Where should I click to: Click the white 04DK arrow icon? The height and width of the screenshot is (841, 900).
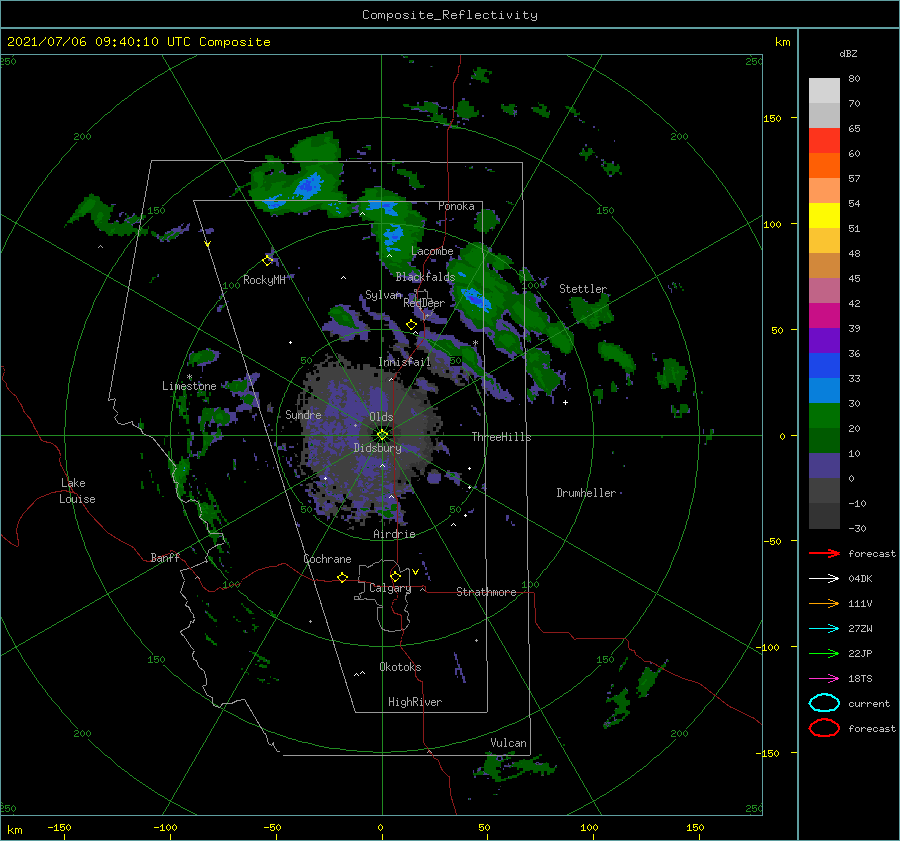point(824,579)
